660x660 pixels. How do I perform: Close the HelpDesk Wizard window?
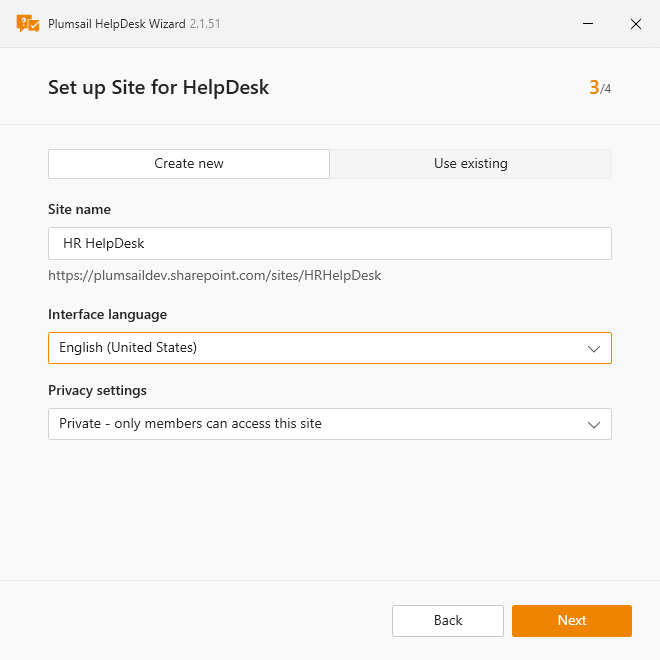tap(636, 24)
